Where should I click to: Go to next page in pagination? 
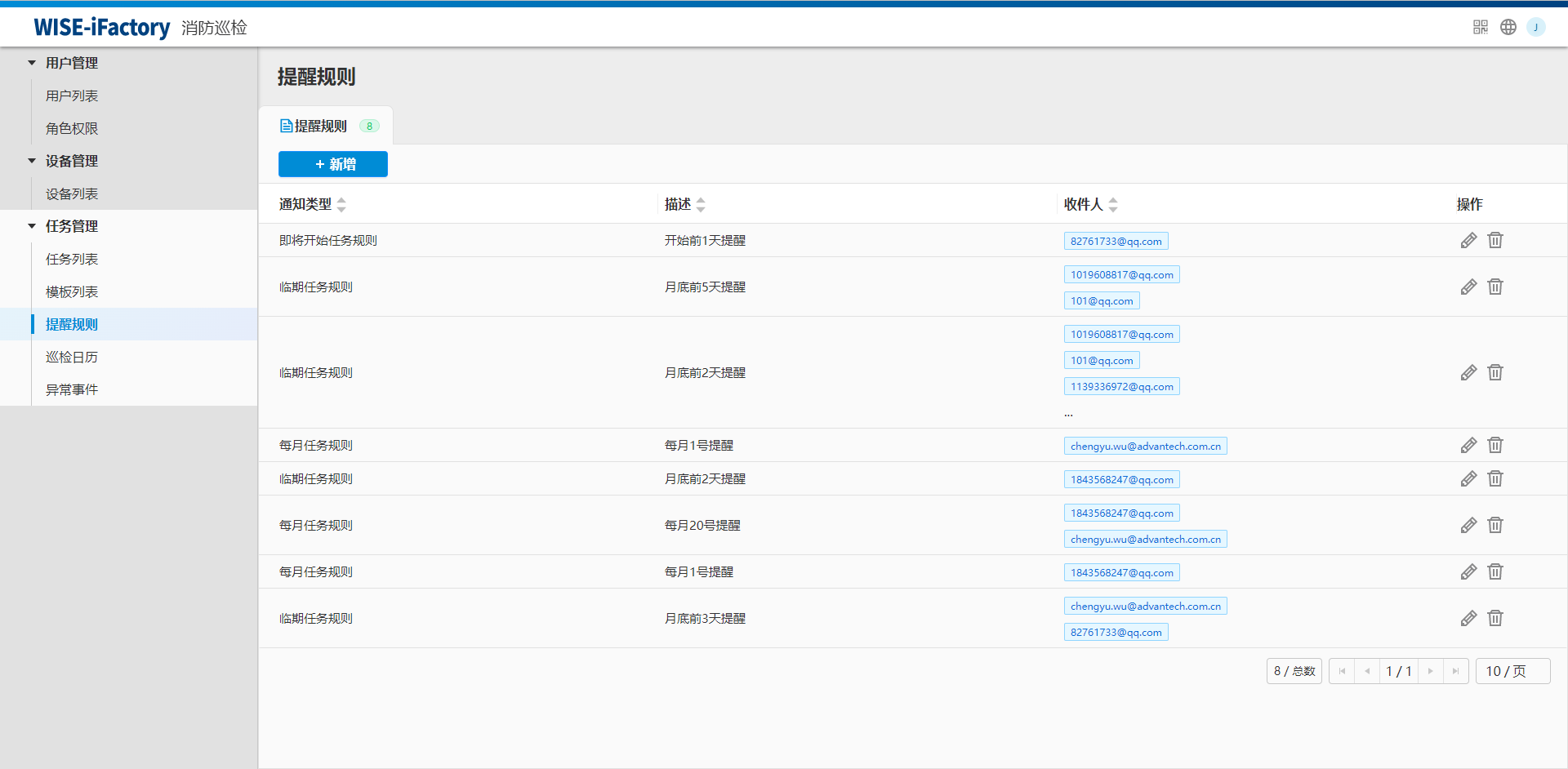1430,671
